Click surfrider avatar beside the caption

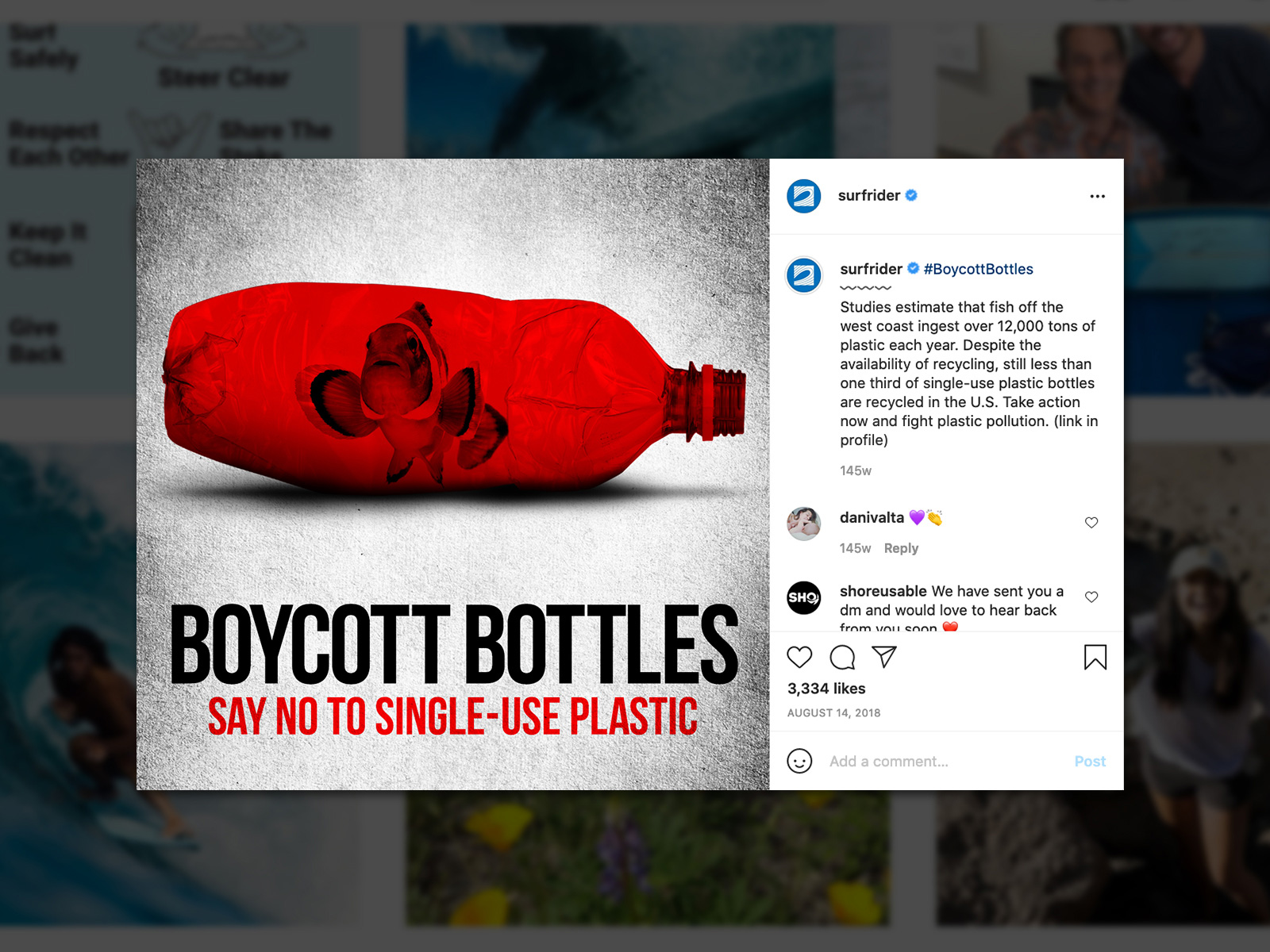(x=804, y=275)
